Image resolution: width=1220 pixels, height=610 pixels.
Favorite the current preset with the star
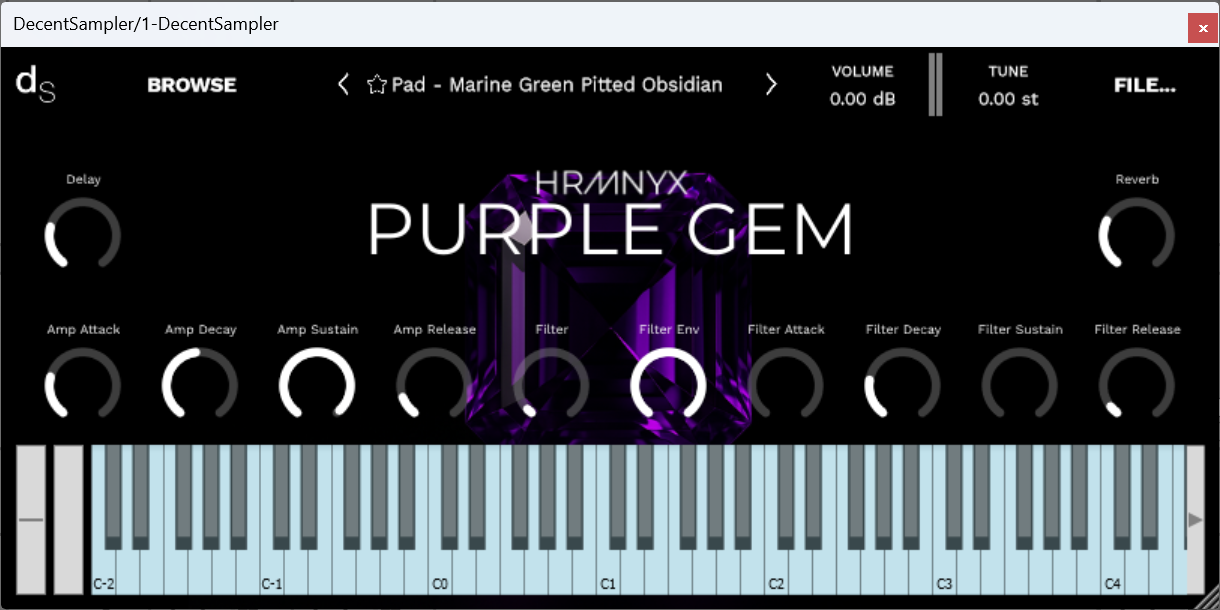click(x=376, y=84)
